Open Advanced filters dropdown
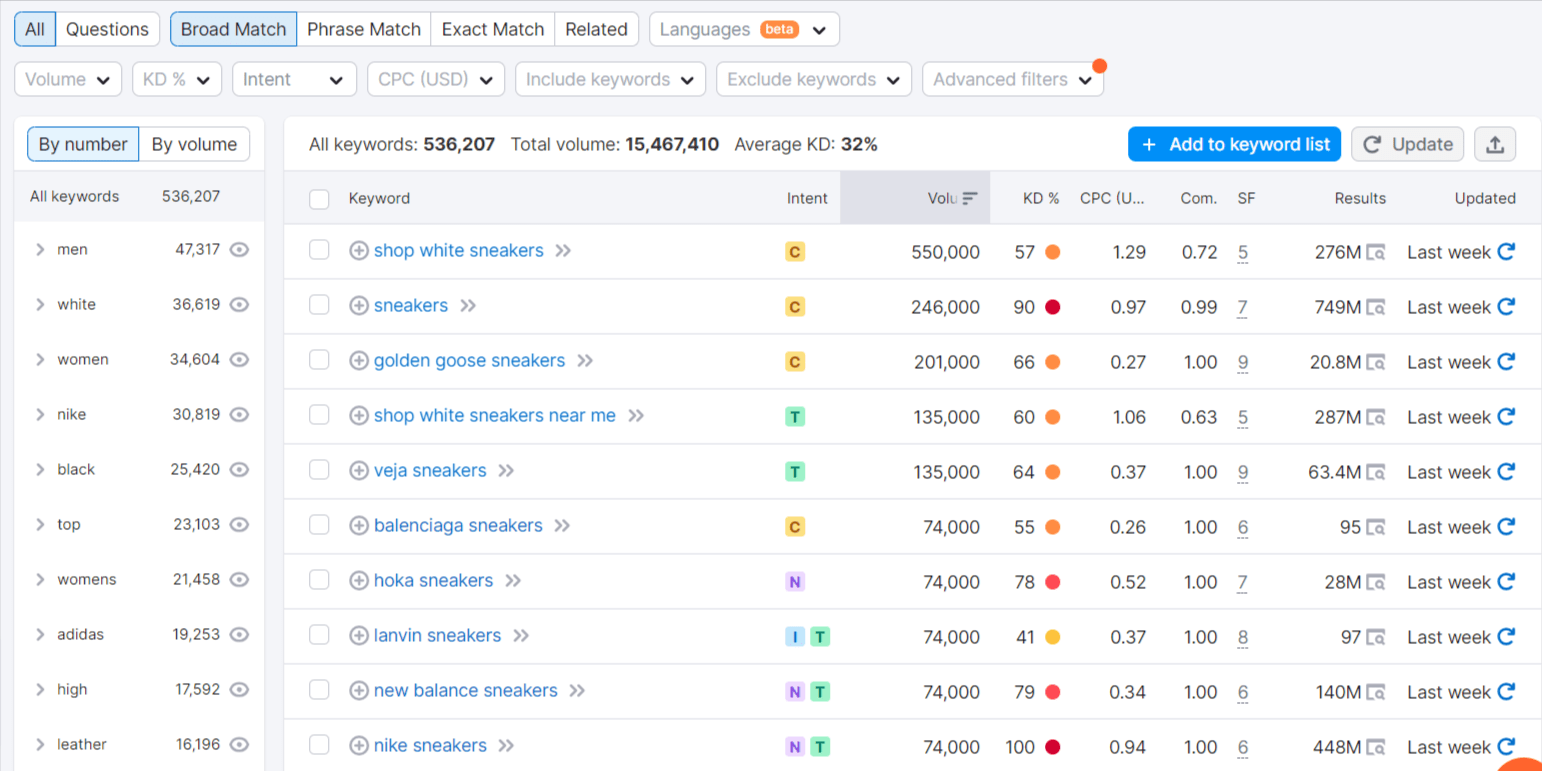This screenshot has width=1542, height=771. (1013, 79)
